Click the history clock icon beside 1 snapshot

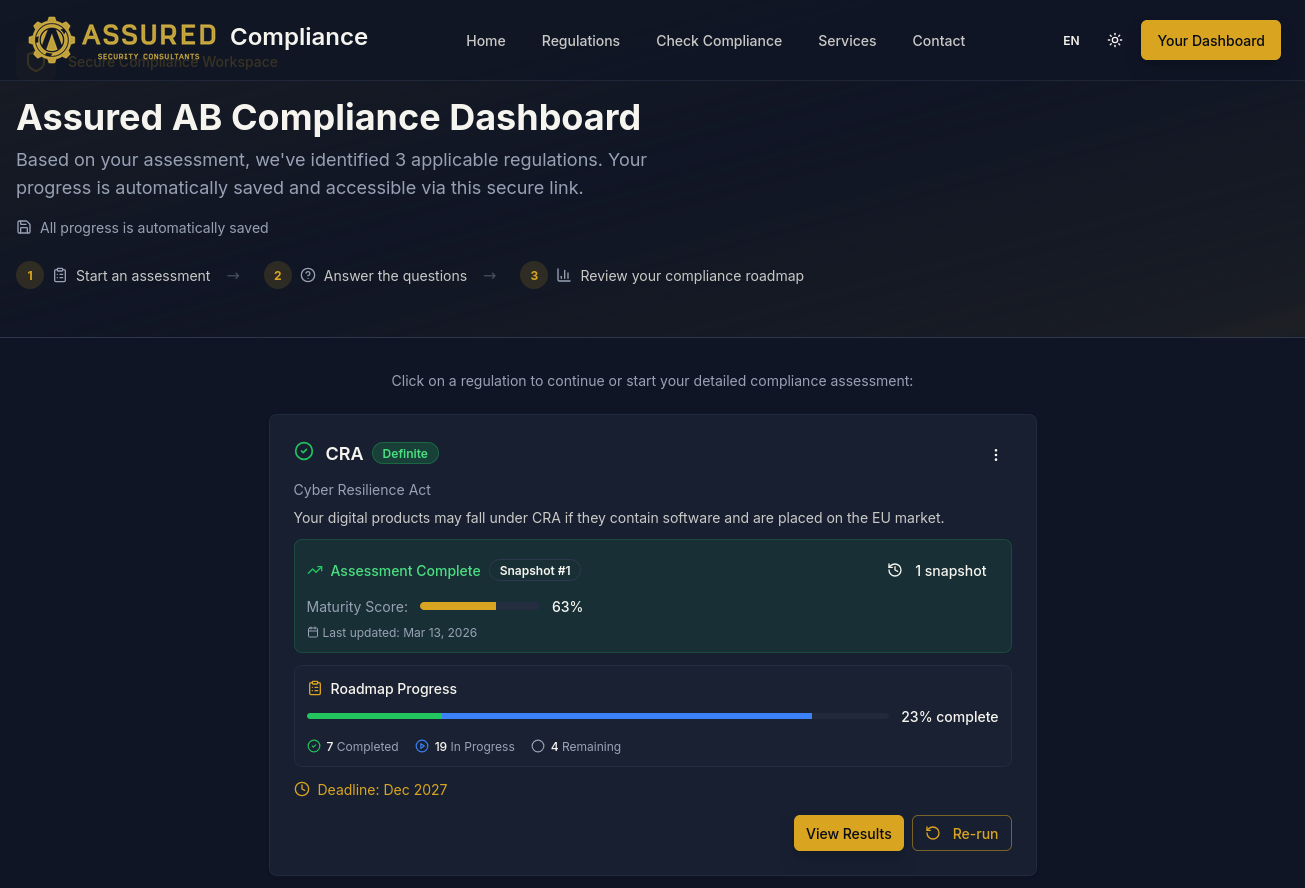tap(895, 570)
